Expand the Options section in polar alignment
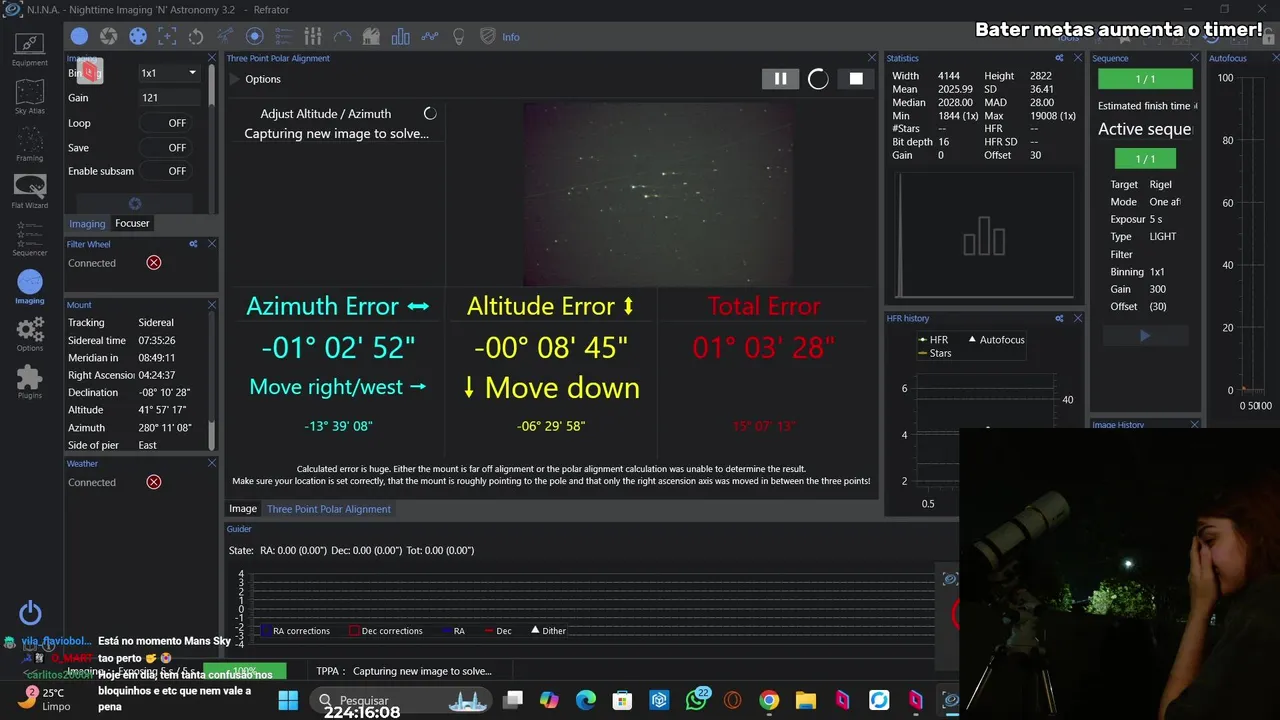The height and width of the screenshot is (720, 1280). point(256,79)
